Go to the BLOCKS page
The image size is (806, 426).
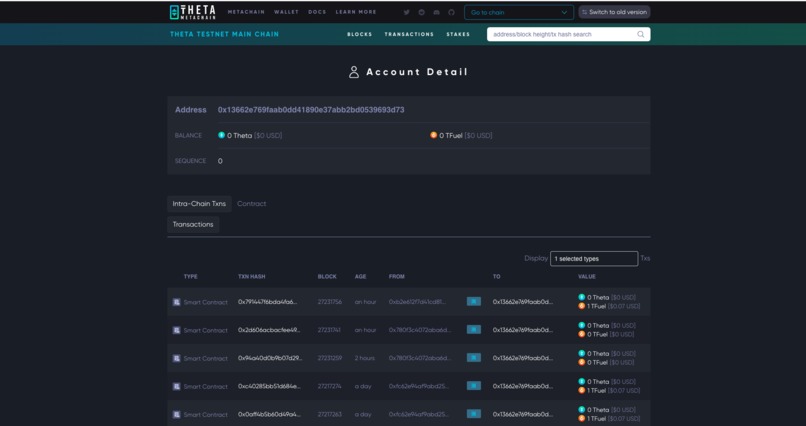pos(359,34)
